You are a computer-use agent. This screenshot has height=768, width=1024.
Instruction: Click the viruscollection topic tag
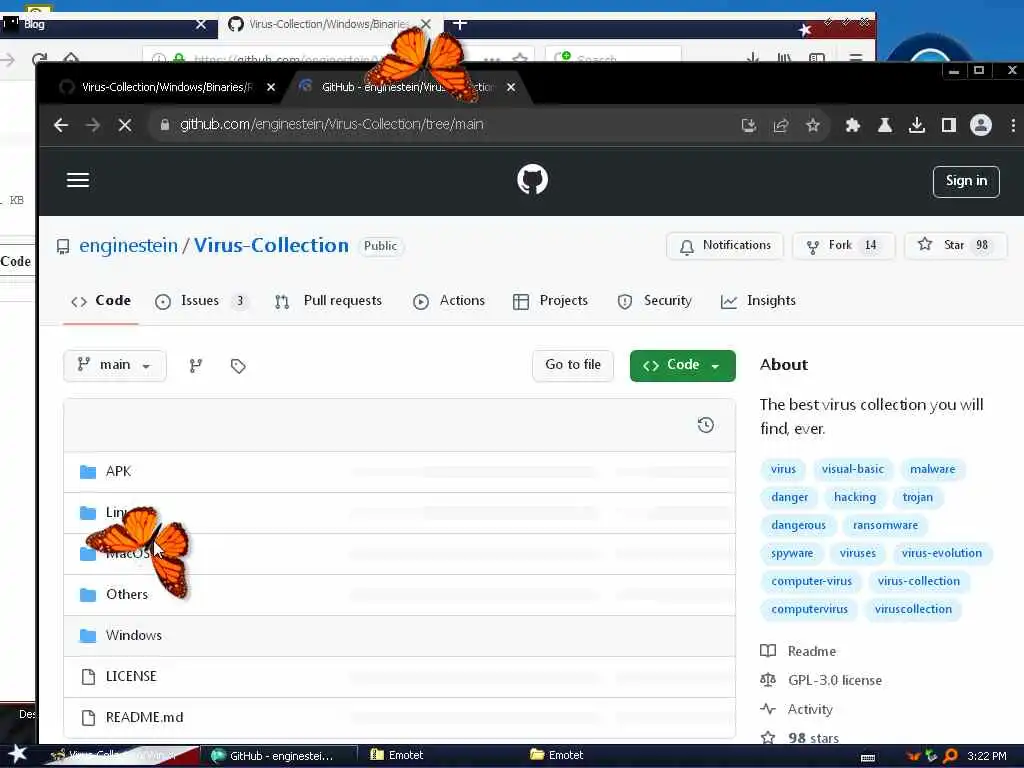(x=913, y=609)
